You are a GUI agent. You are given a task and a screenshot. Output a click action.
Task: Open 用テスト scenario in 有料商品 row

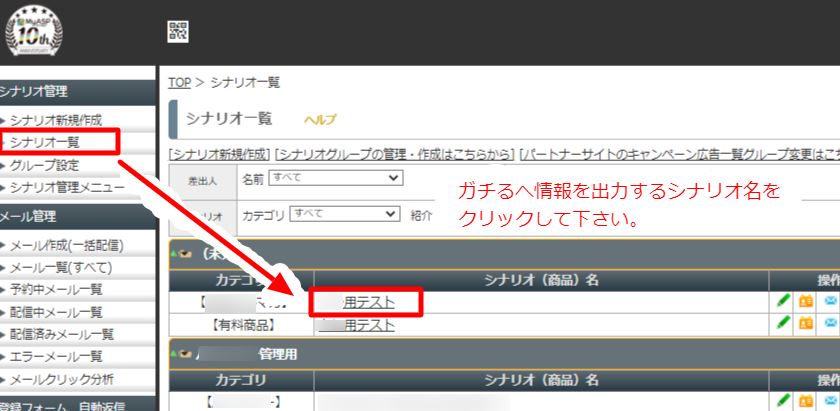coord(368,324)
